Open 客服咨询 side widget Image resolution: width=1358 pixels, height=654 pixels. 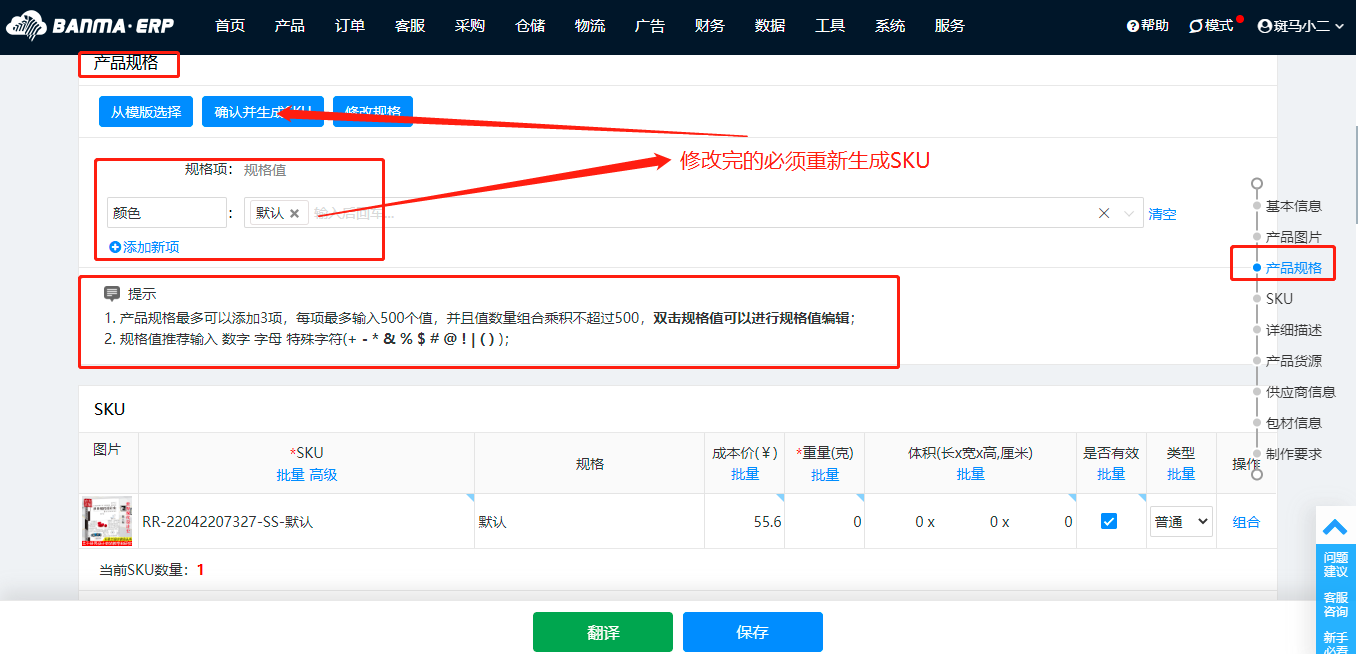1336,605
